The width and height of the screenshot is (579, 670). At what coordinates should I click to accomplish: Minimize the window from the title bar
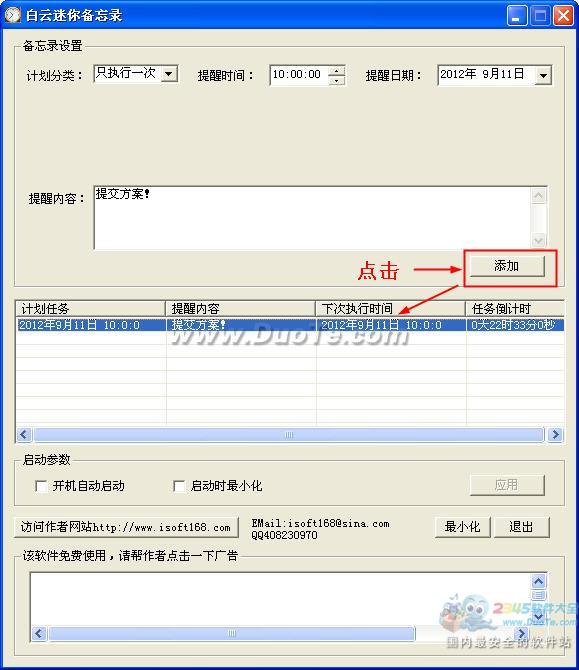tap(517, 16)
